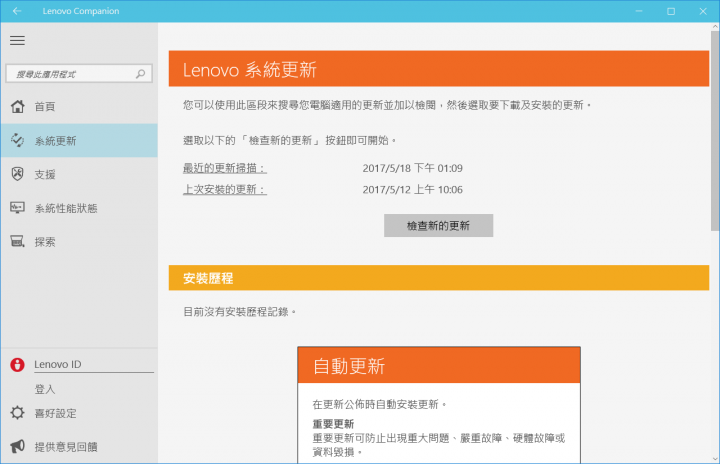720x464 pixels.
Task: Click the date 2017/5/18 下午 01:09
Action: tap(412, 168)
